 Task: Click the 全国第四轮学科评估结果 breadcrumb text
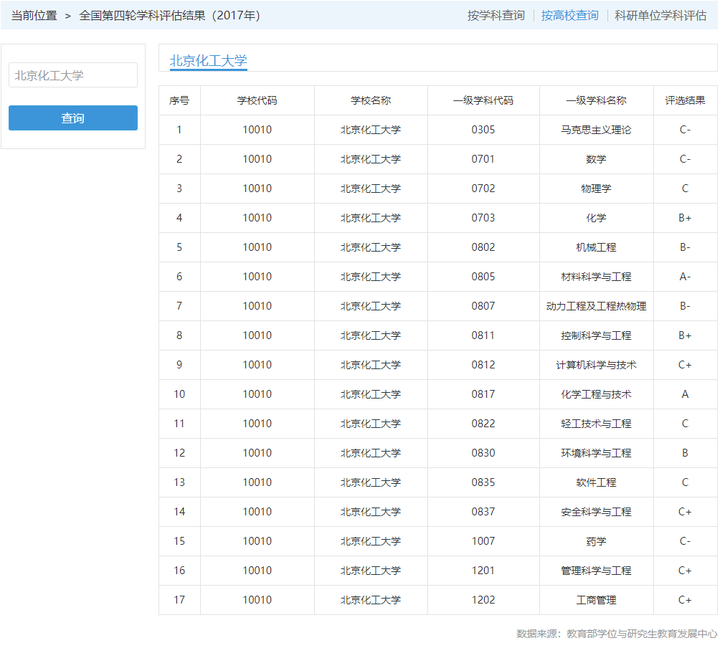169,15
